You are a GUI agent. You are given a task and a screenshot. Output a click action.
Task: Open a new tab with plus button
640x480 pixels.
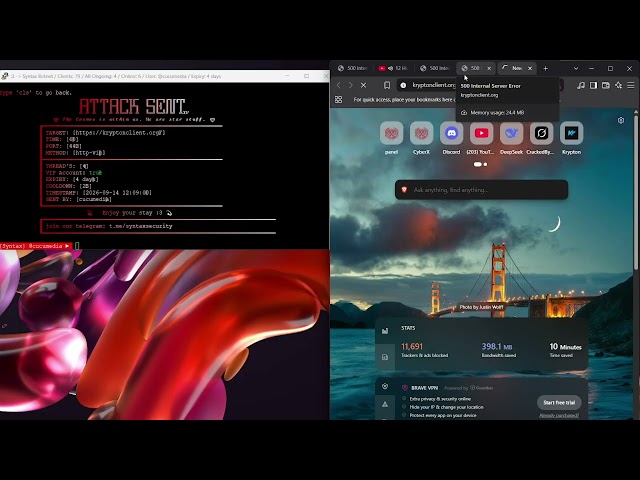545,69
